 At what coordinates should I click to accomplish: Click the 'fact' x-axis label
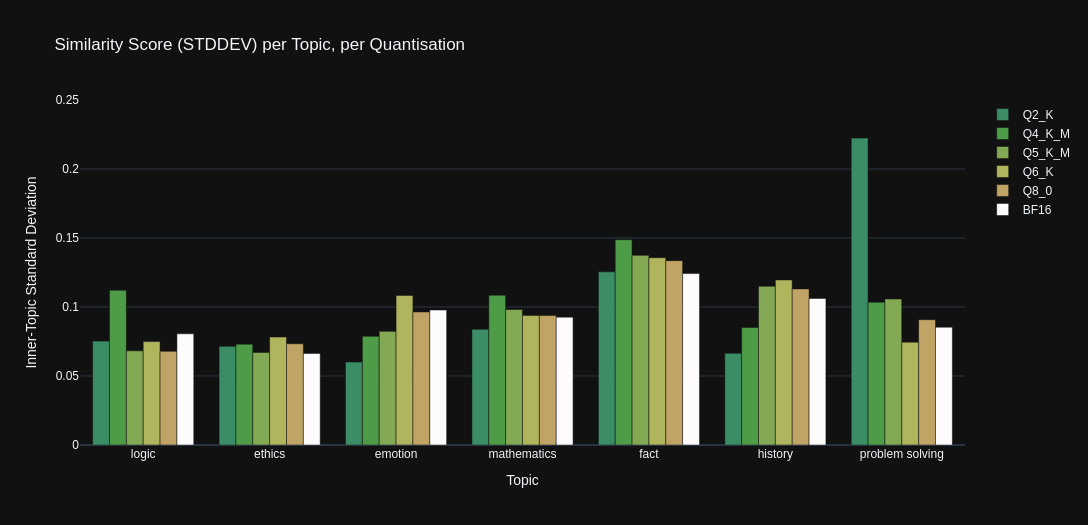click(649, 454)
